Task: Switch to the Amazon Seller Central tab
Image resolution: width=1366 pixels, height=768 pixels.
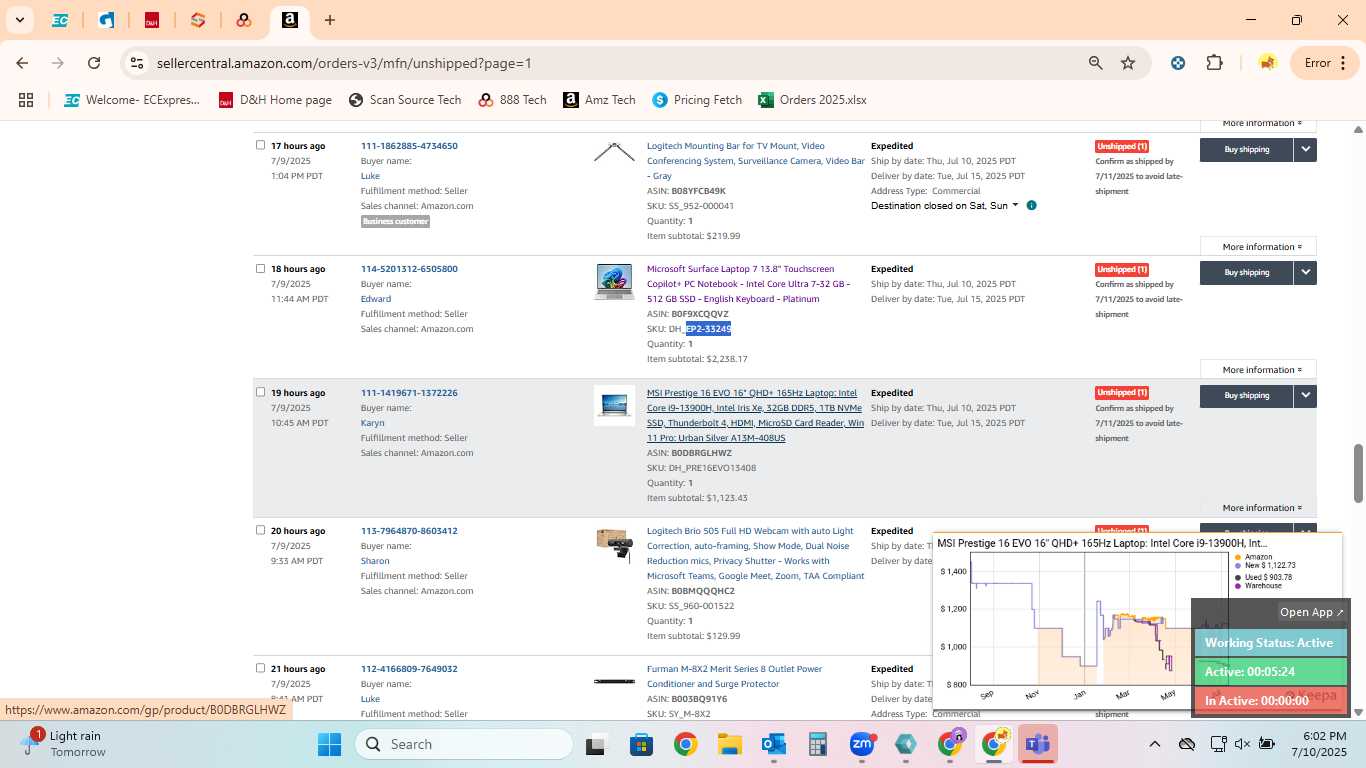Action: coord(289,20)
